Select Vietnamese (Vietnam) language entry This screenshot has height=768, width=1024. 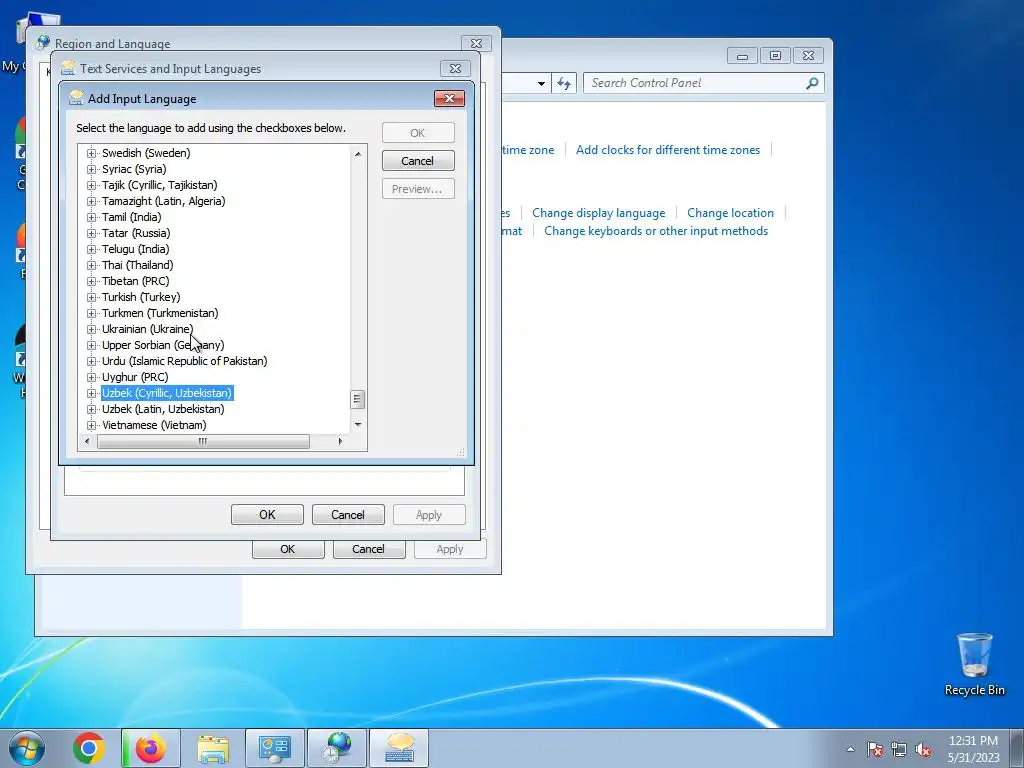[x=154, y=425]
